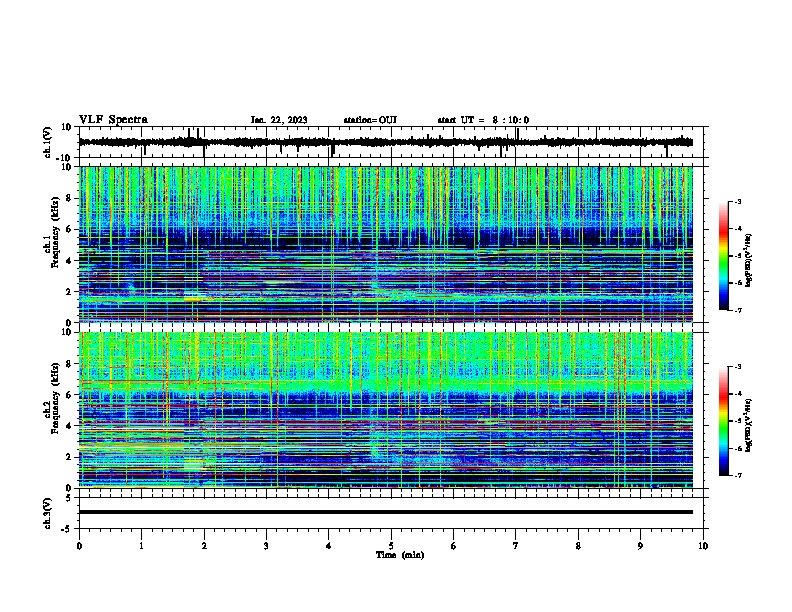Click the ch.2 colorbar "-7" tick label

(737, 475)
